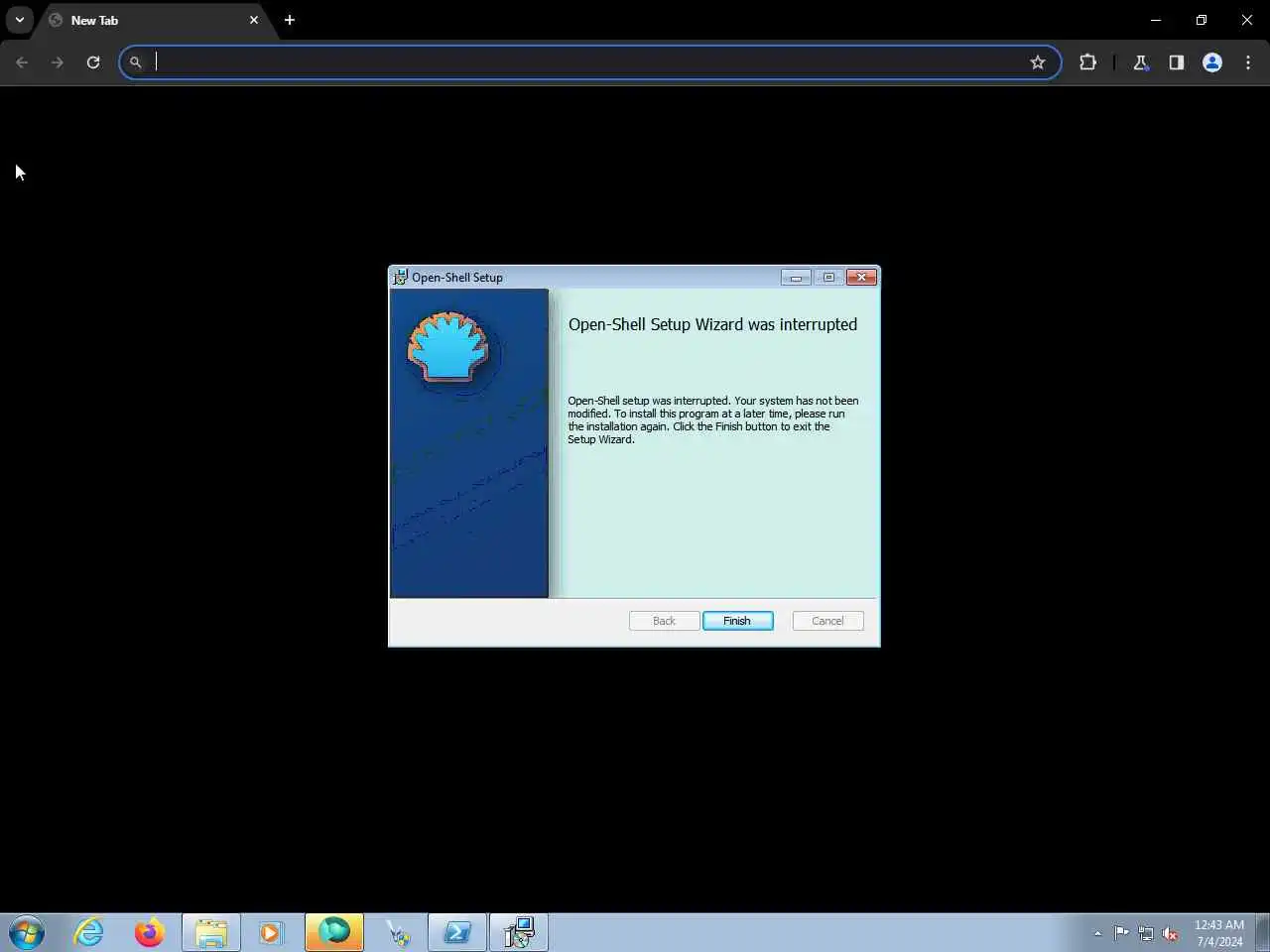The image size is (1270, 952).
Task: Open the clock showing 12:43 AM
Action: click(x=1219, y=933)
